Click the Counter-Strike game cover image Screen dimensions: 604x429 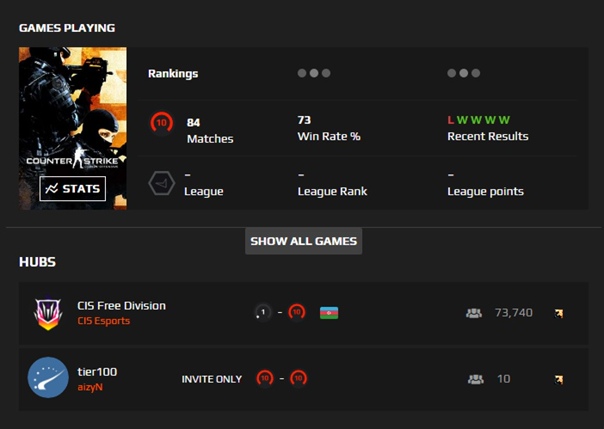click(72, 110)
